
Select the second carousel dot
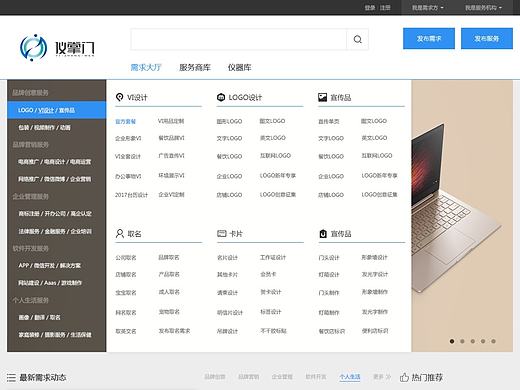tap(462, 341)
